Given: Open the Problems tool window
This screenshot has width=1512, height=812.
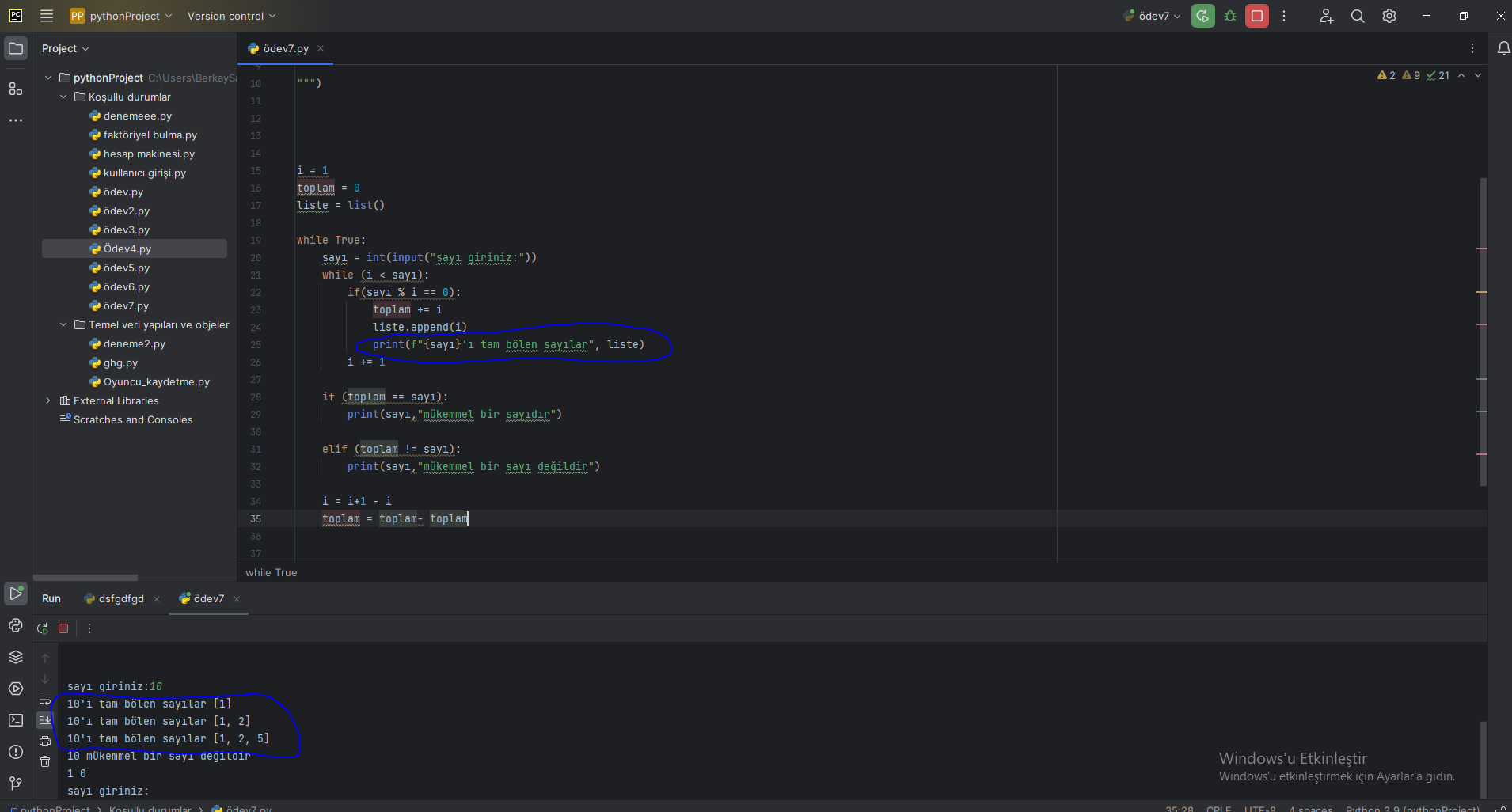Looking at the screenshot, I should point(16,752).
